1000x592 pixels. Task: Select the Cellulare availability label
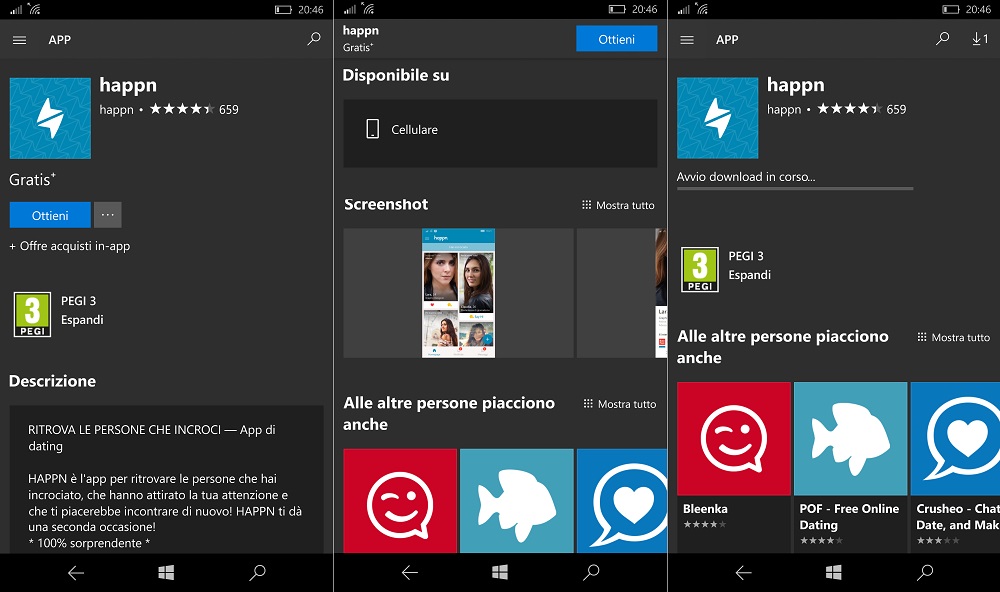tap(415, 130)
